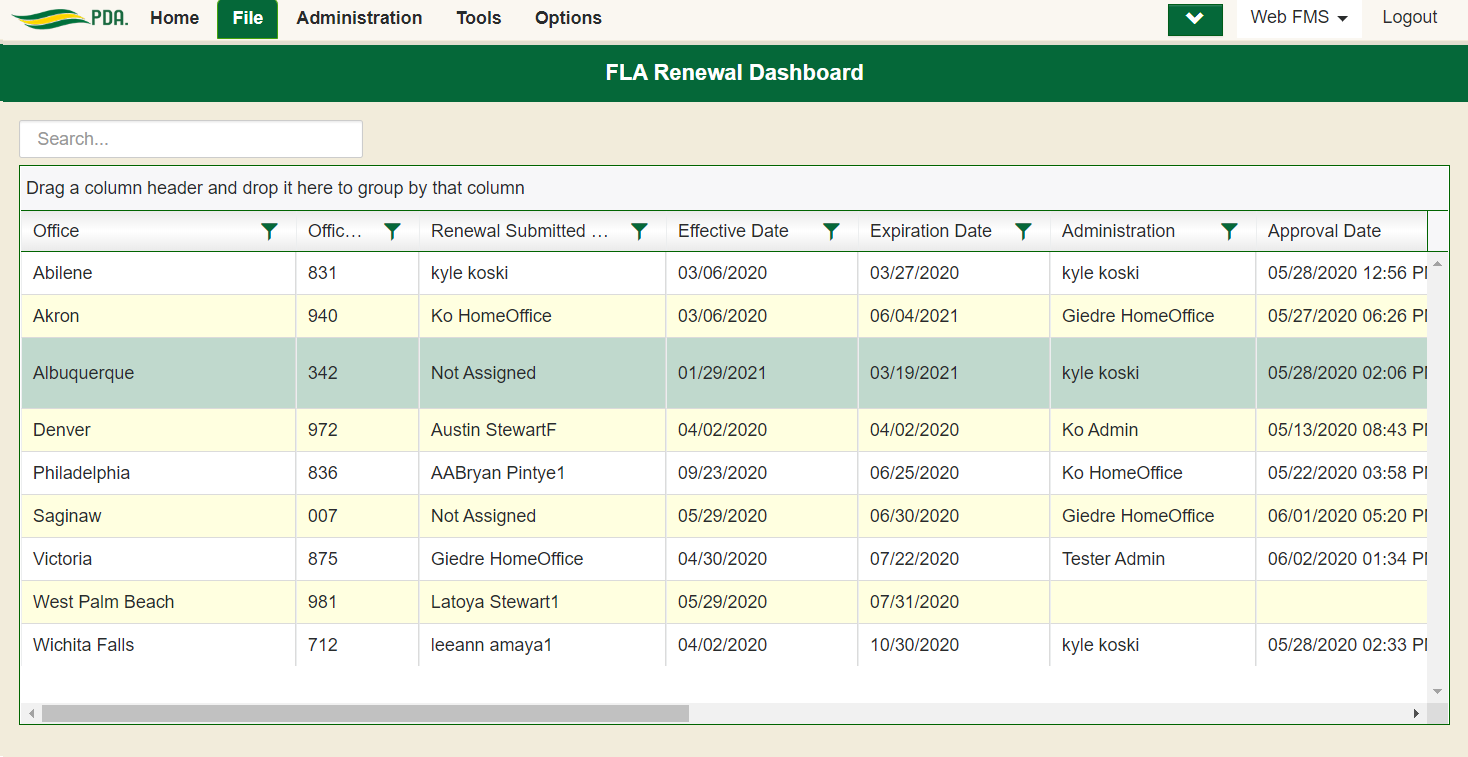This screenshot has width=1468, height=757.
Task: Open the Office column filter
Action: coord(269,231)
